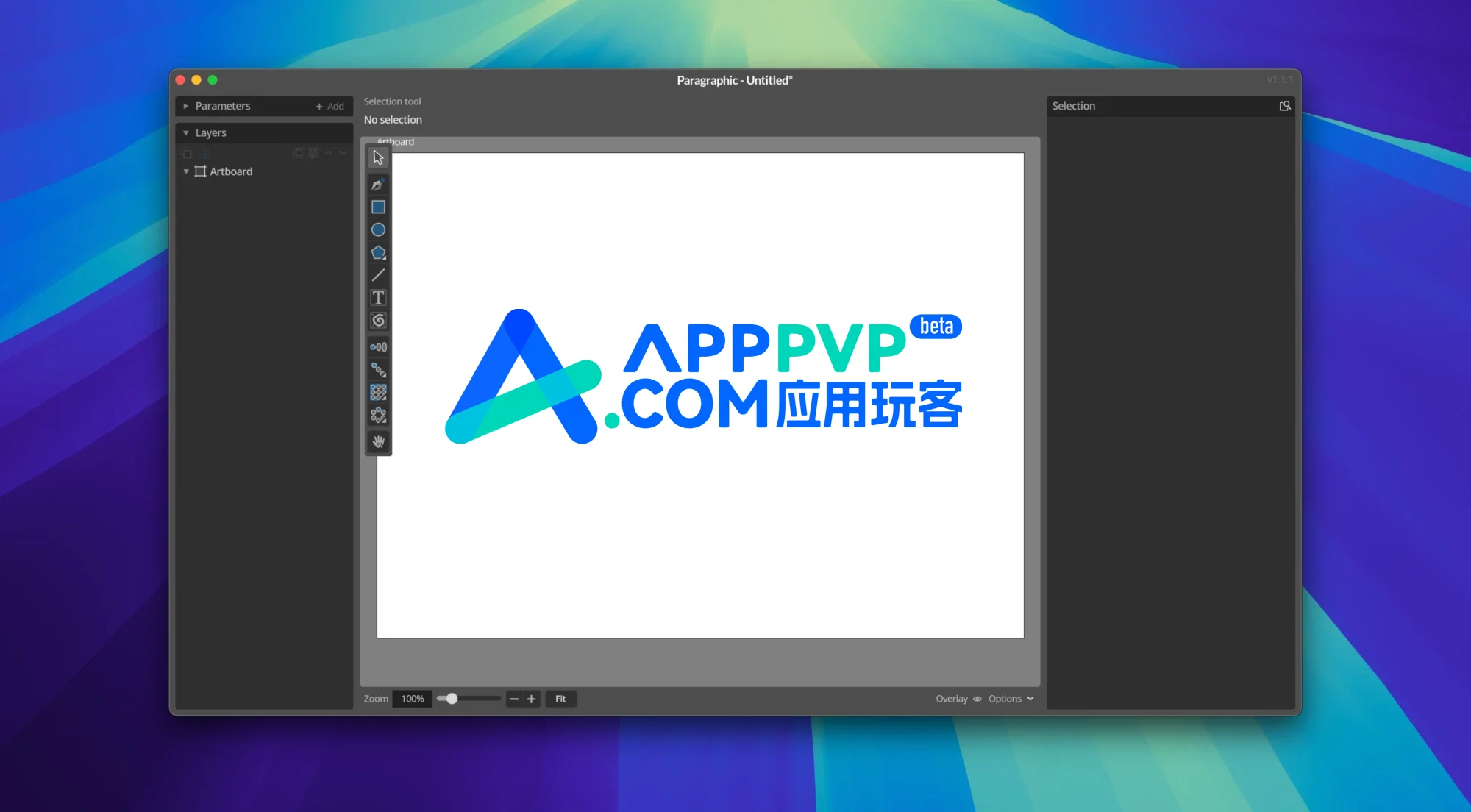
Task: Move layer down with the down chevron
Action: [343, 153]
